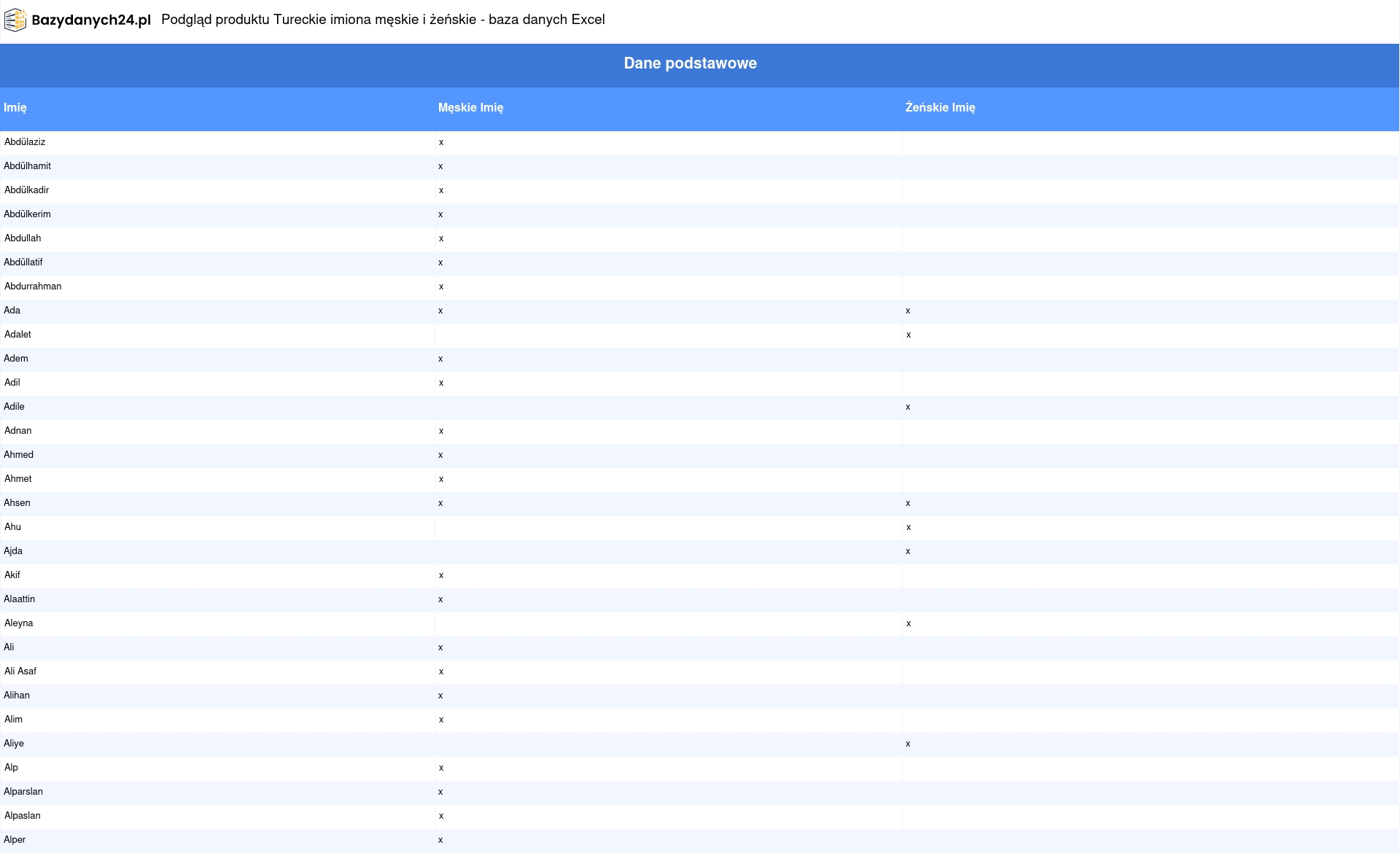Click the male x mark for Ada
The width and height of the screenshot is (1400, 853).
(440, 311)
